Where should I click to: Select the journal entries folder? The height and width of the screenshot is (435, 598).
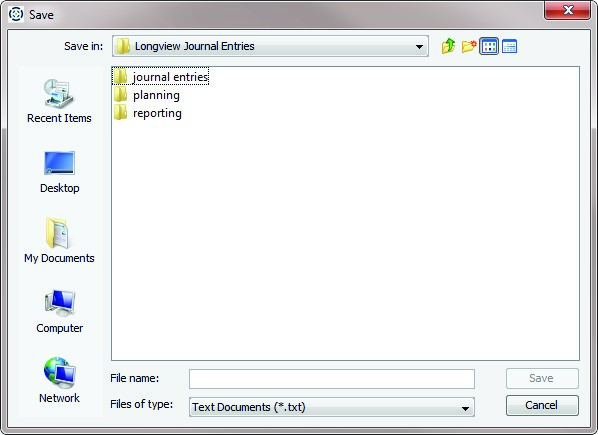161,77
